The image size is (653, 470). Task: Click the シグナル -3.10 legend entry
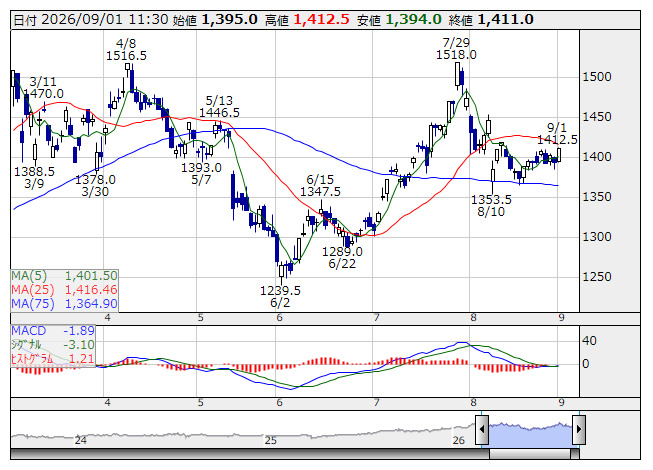tap(53, 345)
